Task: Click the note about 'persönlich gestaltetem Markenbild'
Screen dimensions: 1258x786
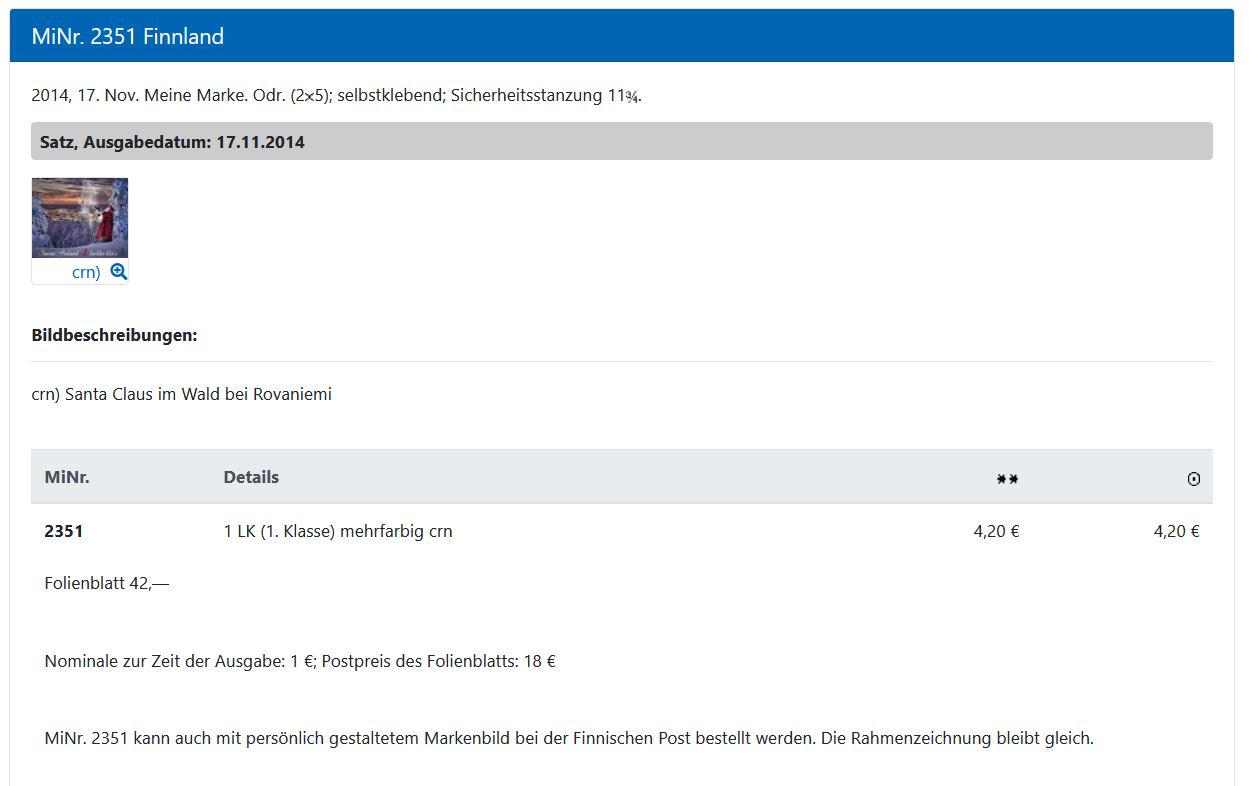Action: 568,739
